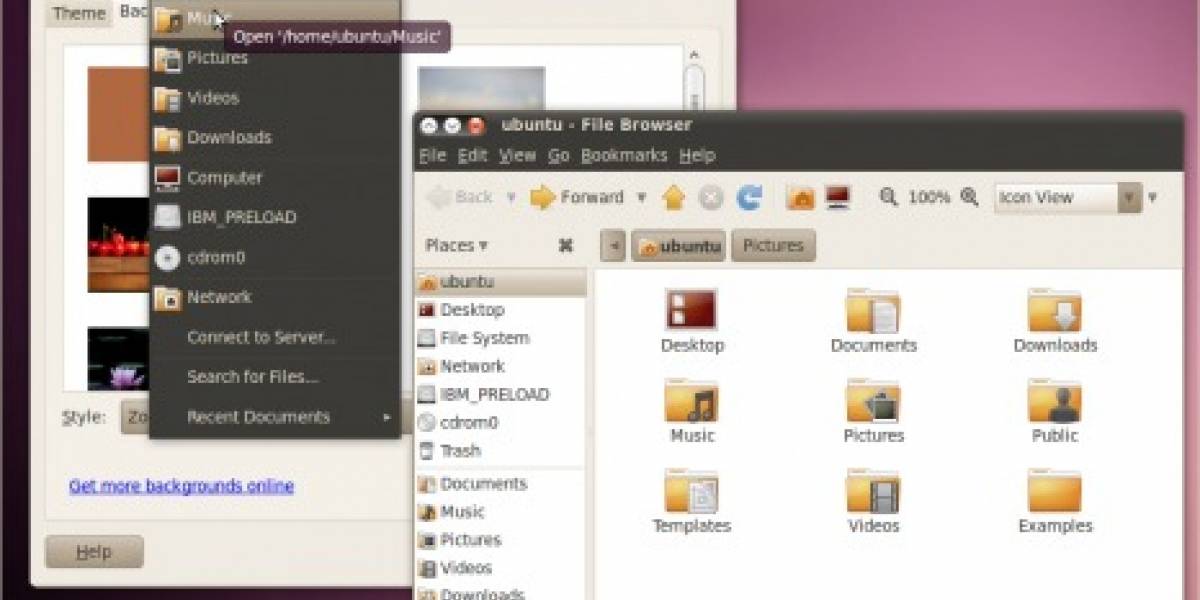Select Documents bookmark in sidebar
This screenshot has width=1200, height=600.
pyautogui.click(x=501, y=484)
